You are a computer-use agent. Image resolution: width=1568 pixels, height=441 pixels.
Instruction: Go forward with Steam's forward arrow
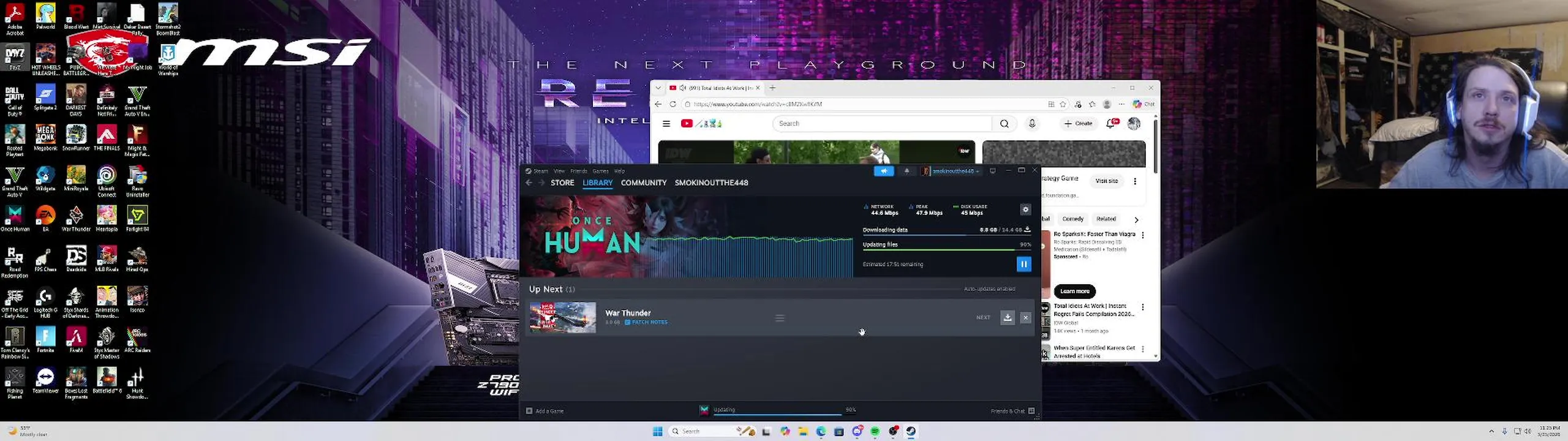click(541, 183)
